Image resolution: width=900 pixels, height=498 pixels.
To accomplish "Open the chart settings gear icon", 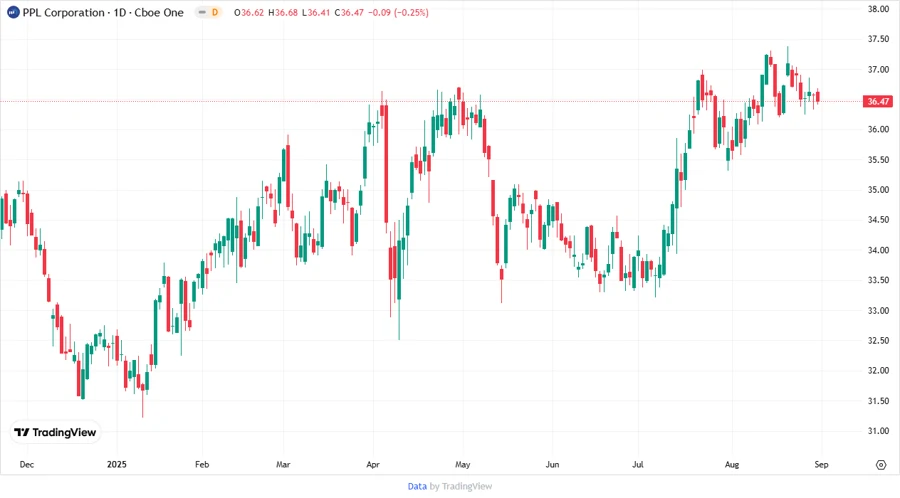I will click(881, 465).
